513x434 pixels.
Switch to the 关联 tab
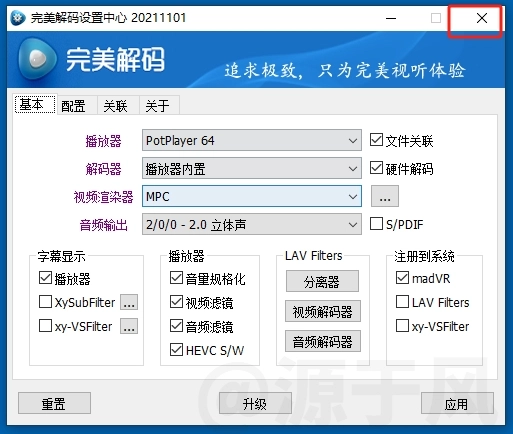118,106
